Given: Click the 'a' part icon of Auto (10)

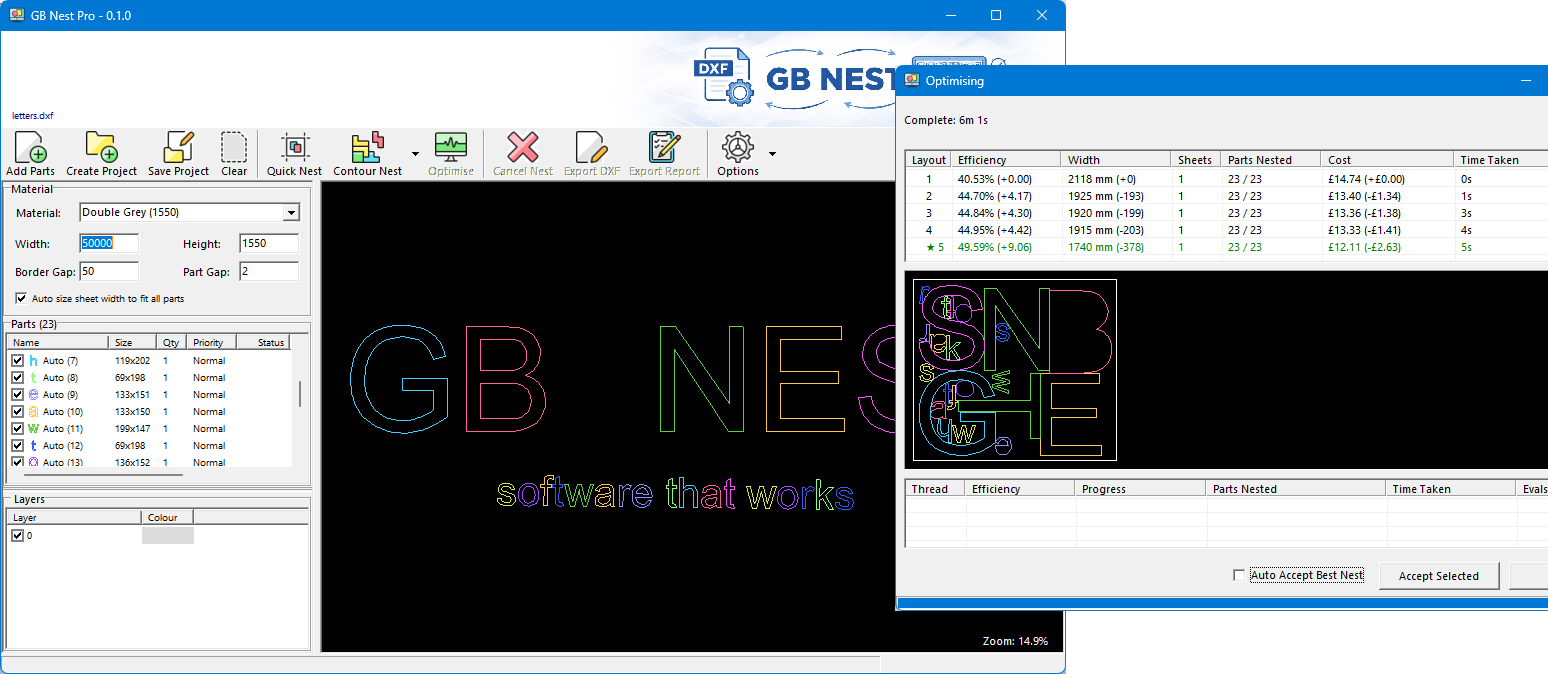Looking at the screenshot, I should coord(33,412).
